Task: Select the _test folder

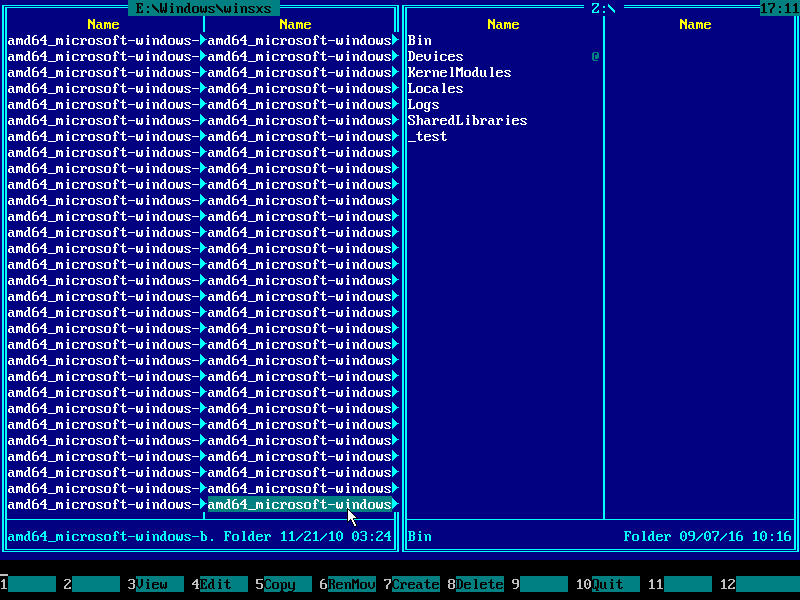Action: [x=428, y=136]
